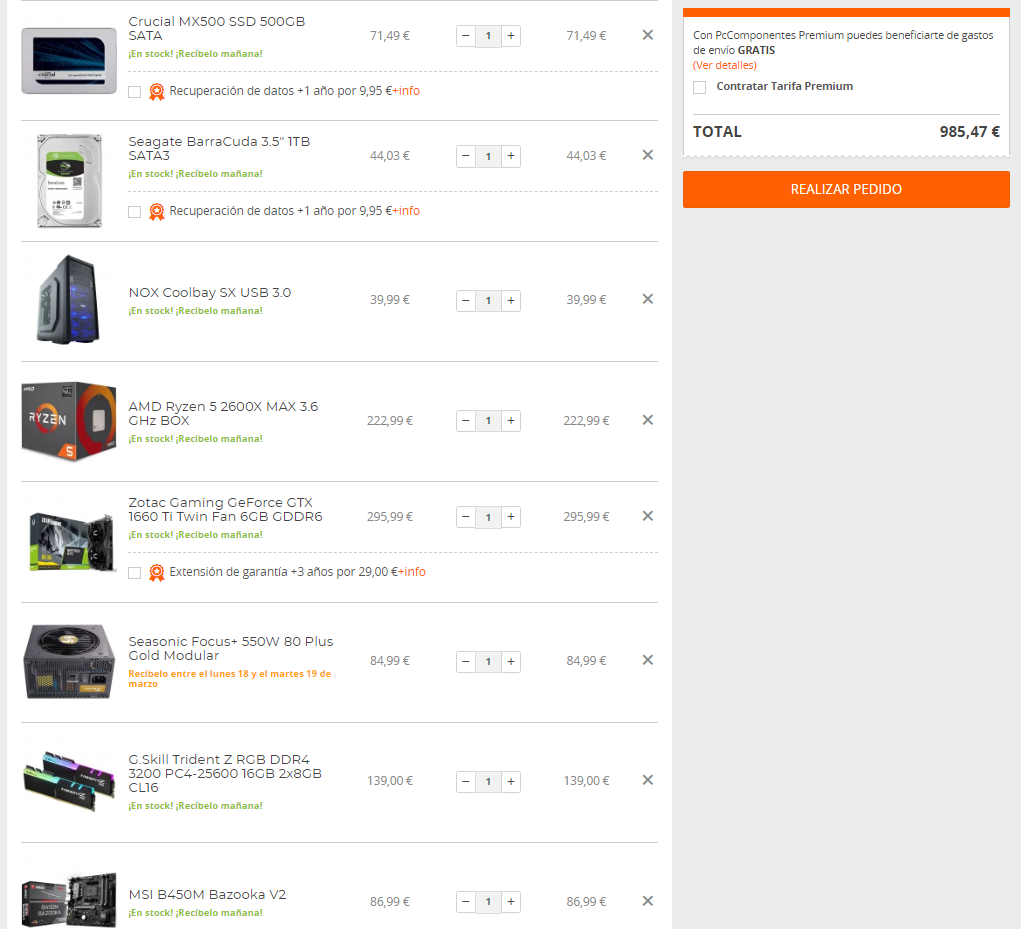Click Seasonic Focus+ quantity field
This screenshot has width=1021, height=929.
click(x=488, y=661)
